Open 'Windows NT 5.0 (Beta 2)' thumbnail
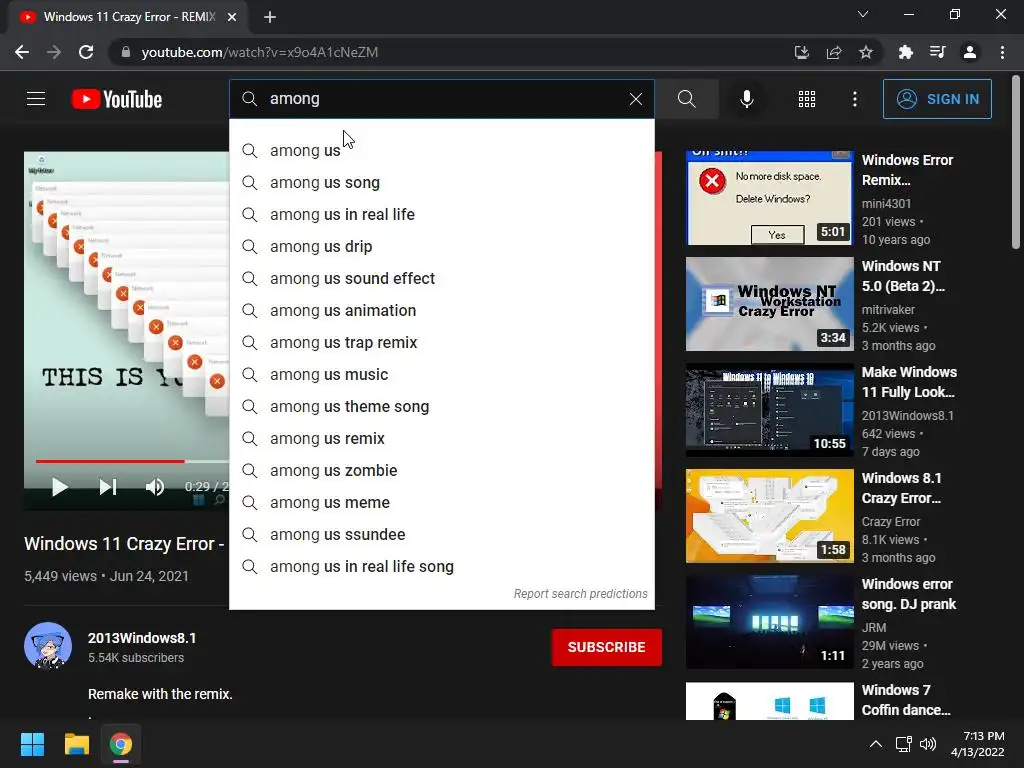 [769, 304]
